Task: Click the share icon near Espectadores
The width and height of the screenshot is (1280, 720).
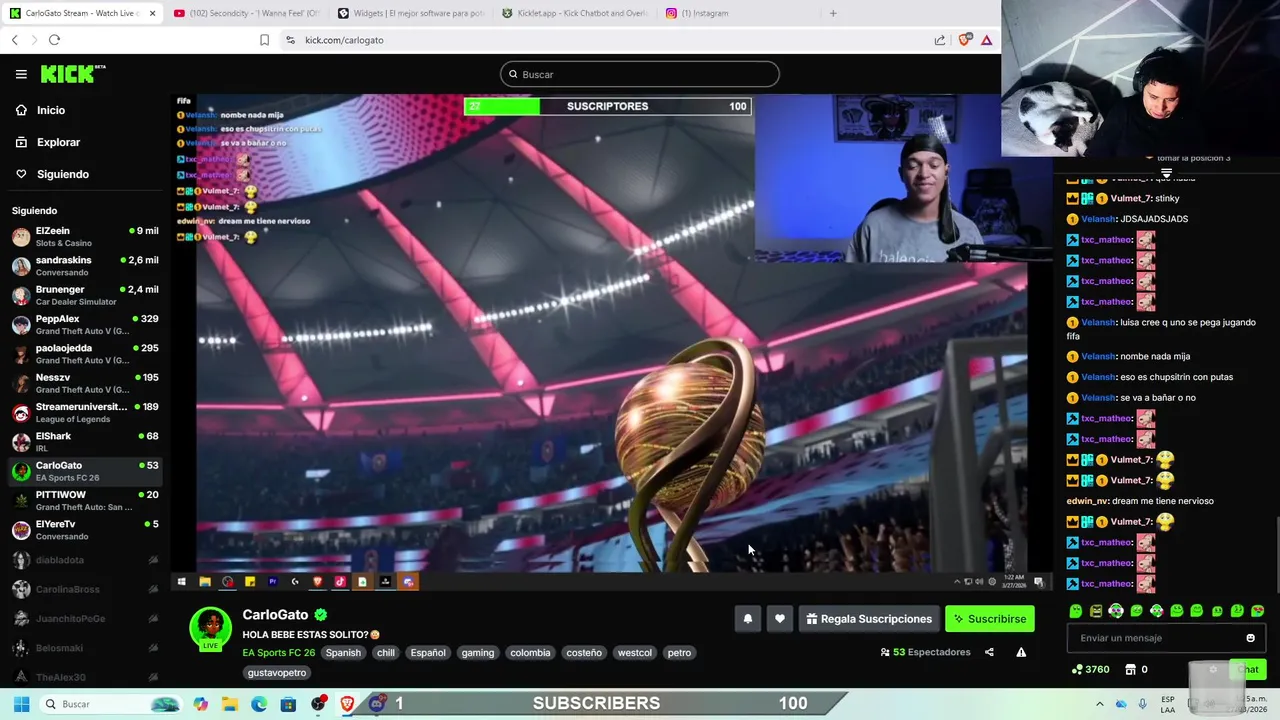Action: 989,652
